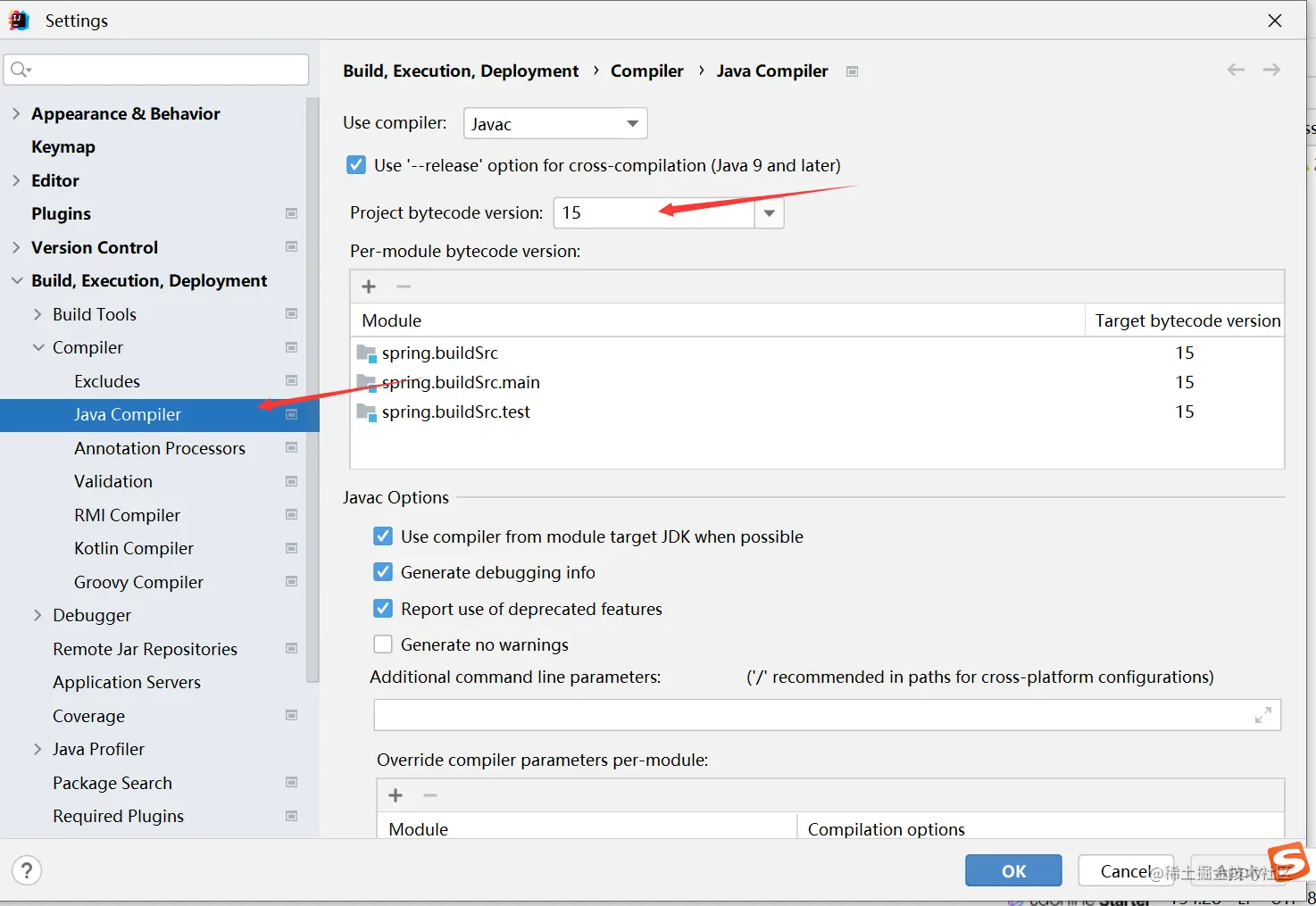Click the remove module bytecode version minus icon
Image resolution: width=1316 pixels, height=906 pixels.
coord(404,287)
